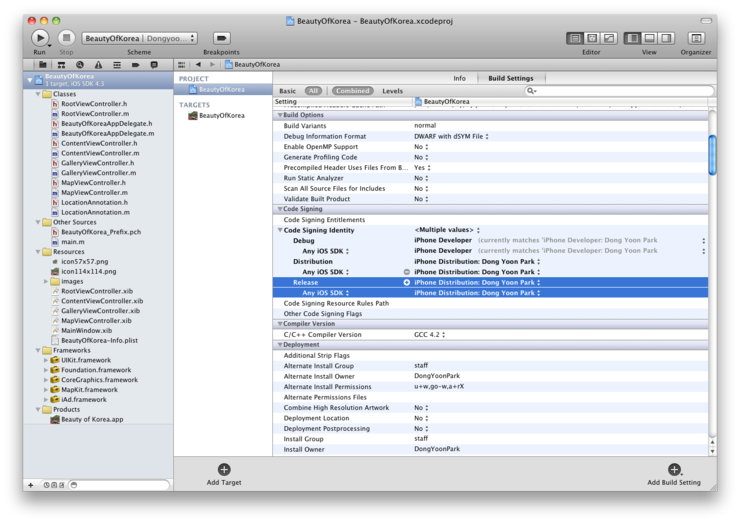Show the Breakpoint navigator
Screen dimensions: 740x523
(135, 65)
